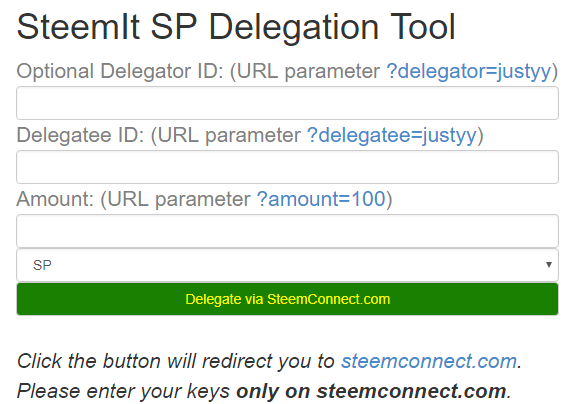Screen dimensions: 570x404
Task: Click the 'Please enter your keys' text
Action: click(x=123, y=391)
